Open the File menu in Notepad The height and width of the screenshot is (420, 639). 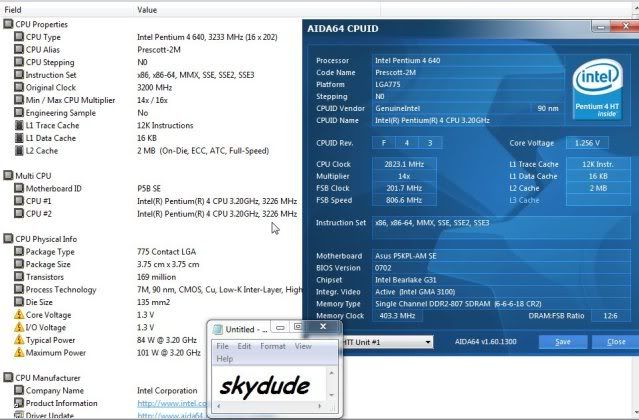click(x=222, y=346)
